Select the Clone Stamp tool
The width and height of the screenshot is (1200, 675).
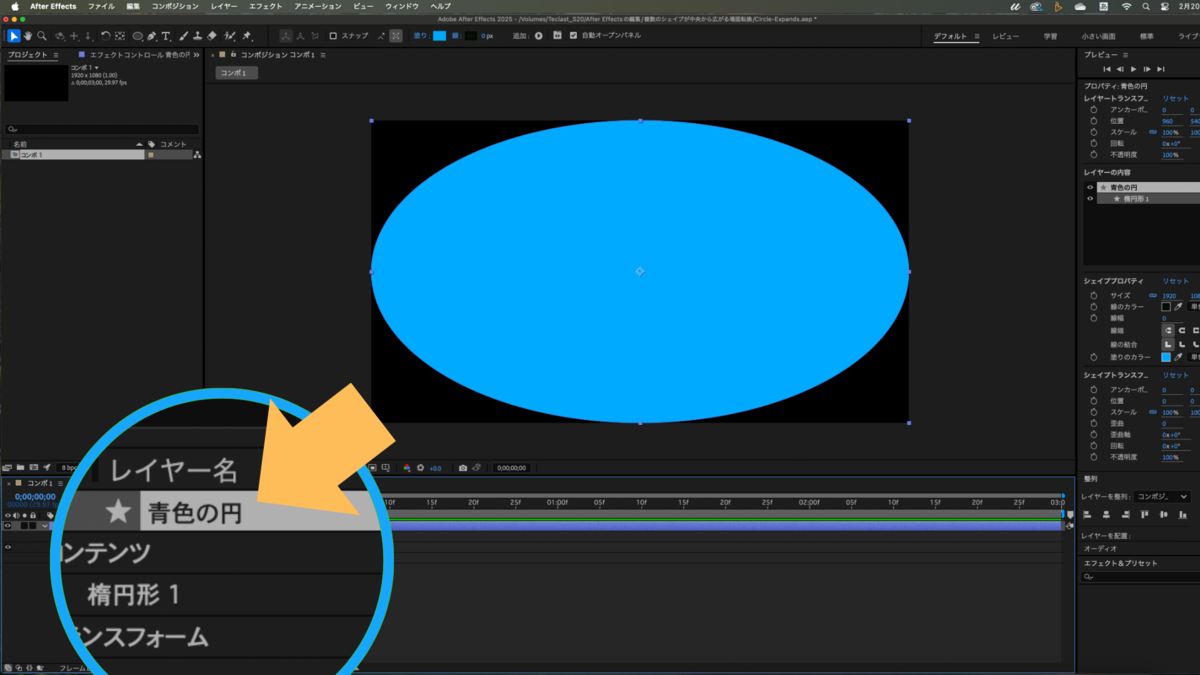coord(198,36)
